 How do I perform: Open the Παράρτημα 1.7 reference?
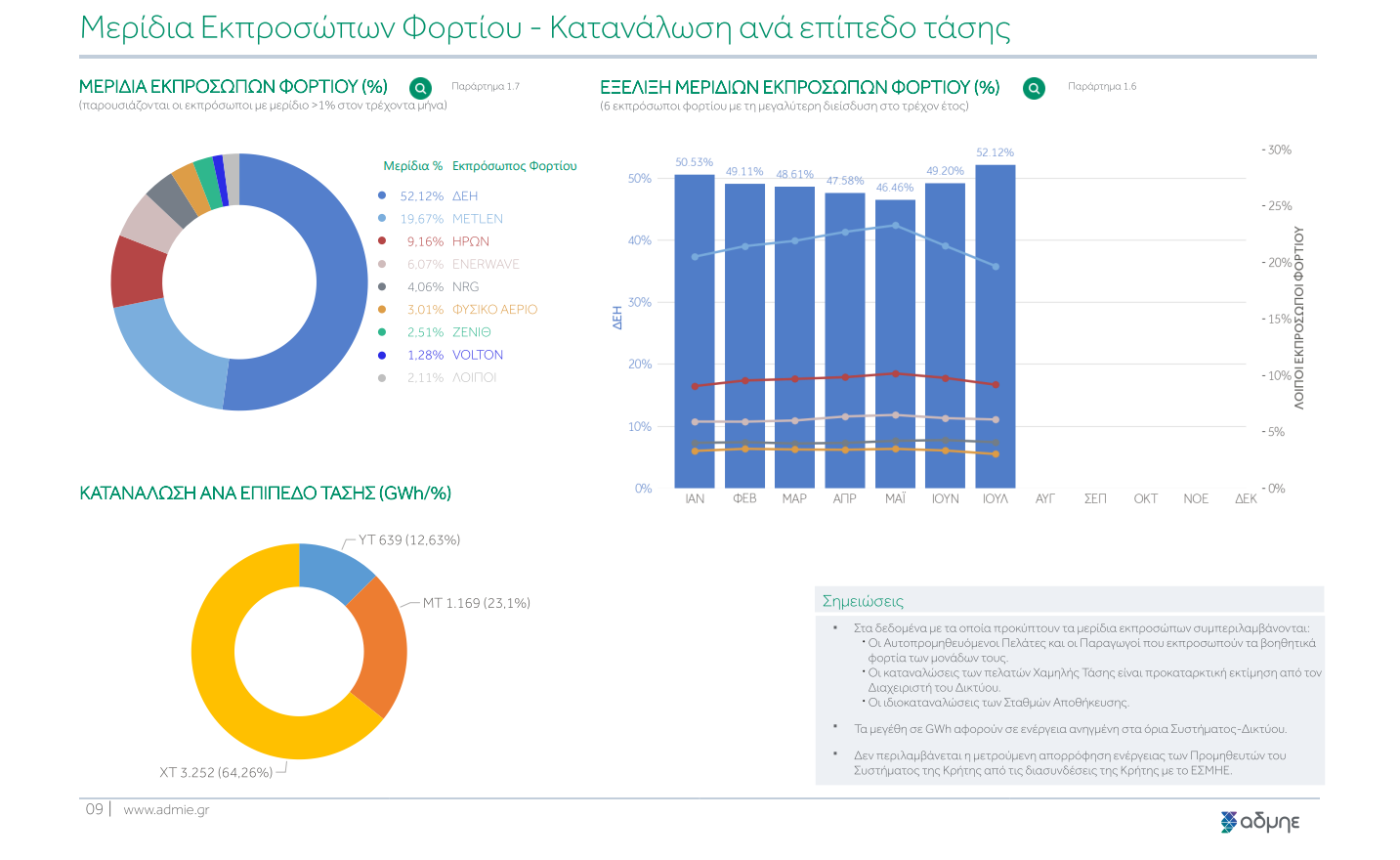(486, 86)
